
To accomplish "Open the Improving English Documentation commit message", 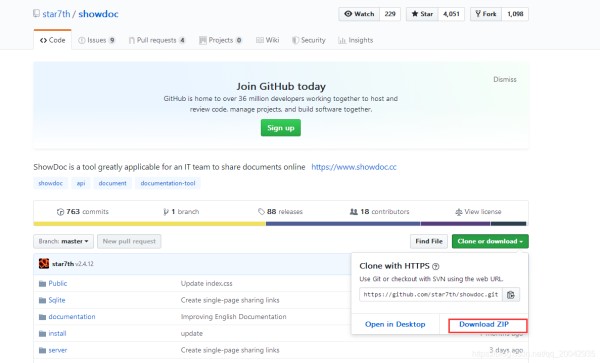I will click(233, 317).
